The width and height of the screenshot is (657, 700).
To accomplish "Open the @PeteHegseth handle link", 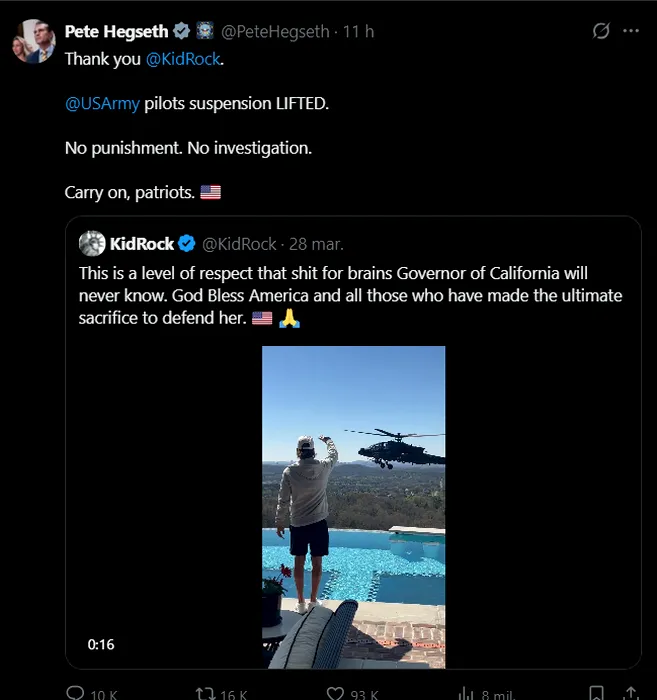I will (274, 32).
